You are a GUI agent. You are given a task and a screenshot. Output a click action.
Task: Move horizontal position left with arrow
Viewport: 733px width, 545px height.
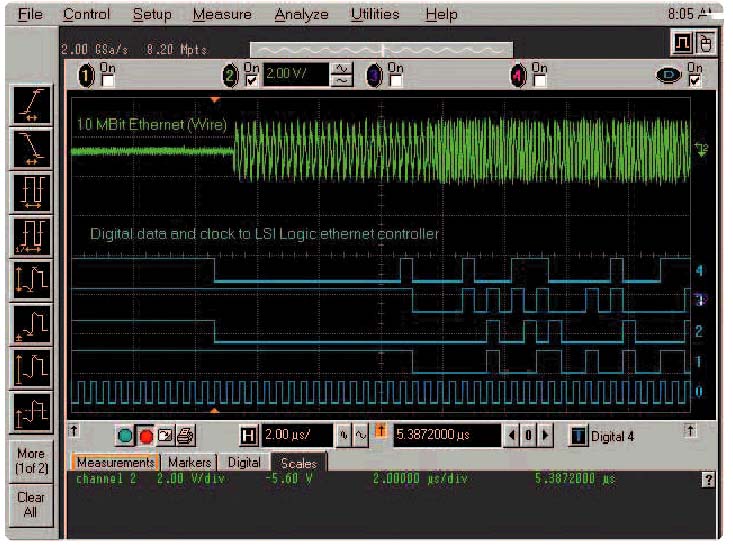pyautogui.click(x=511, y=435)
